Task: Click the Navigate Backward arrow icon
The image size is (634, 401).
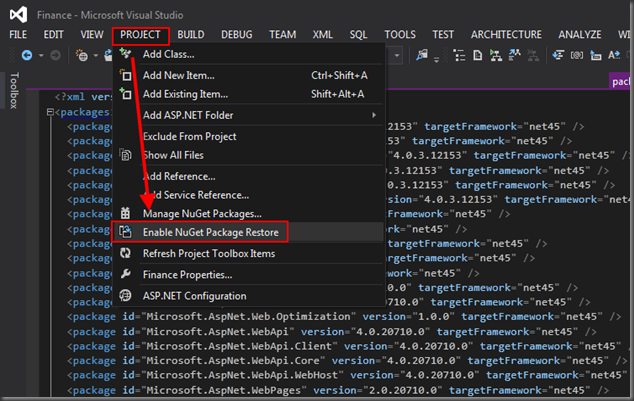Action: coord(27,55)
